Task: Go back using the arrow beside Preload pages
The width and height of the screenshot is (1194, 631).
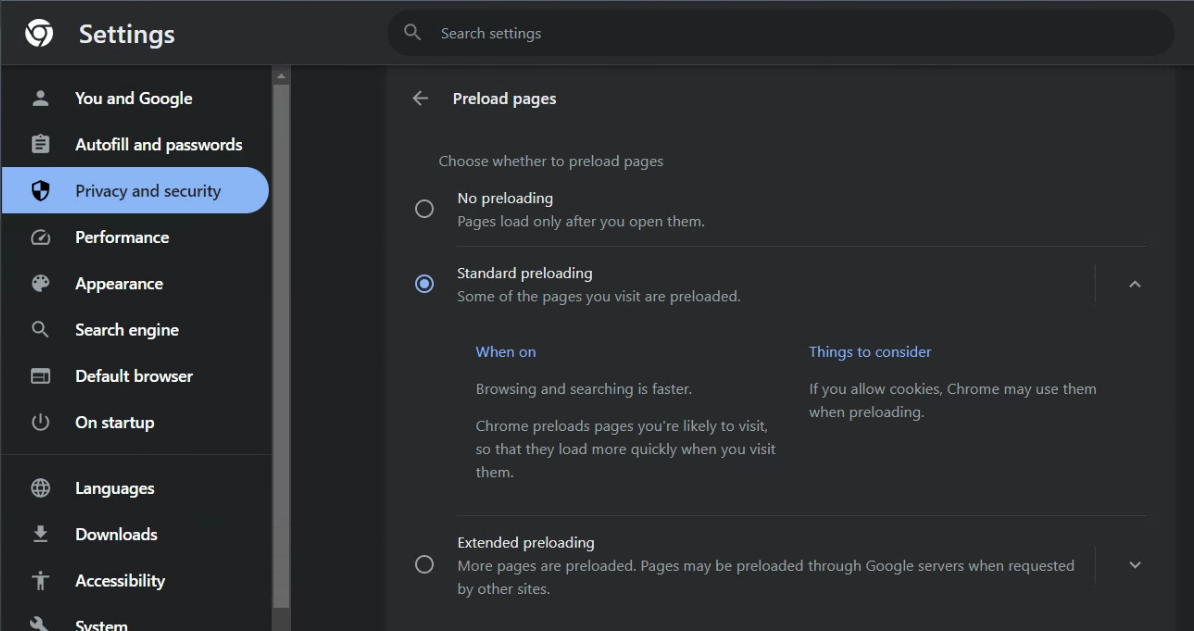Action: 420,98
